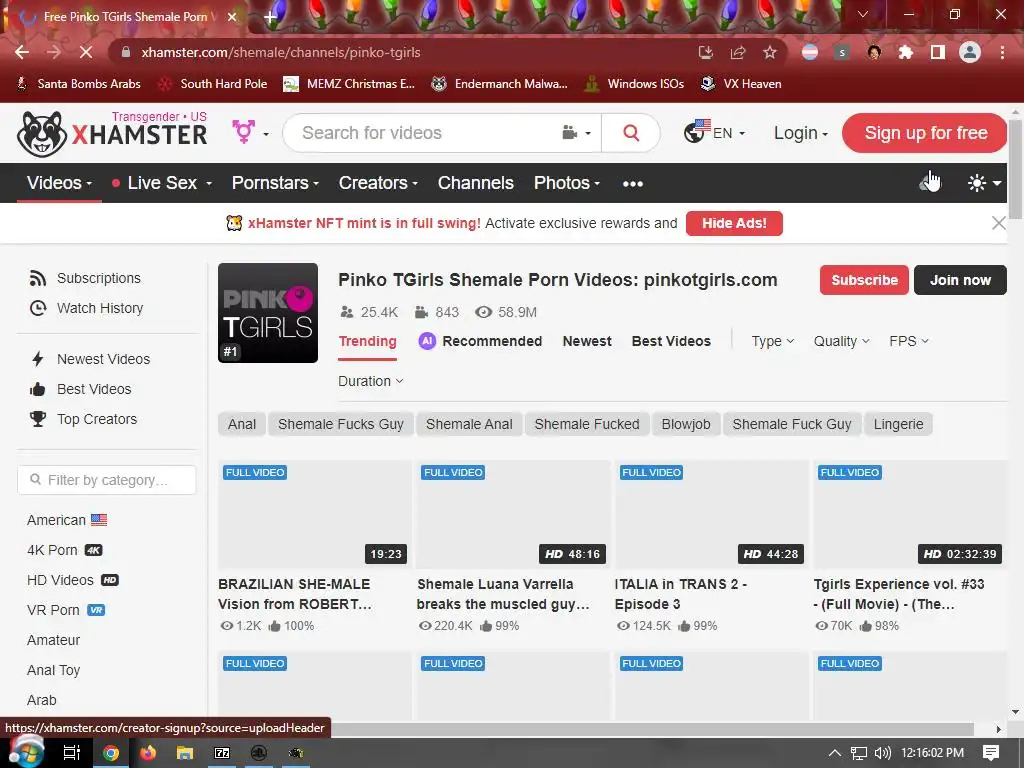The width and height of the screenshot is (1024, 768).
Task: Go to the Channels menu item
Action: (x=475, y=183)
